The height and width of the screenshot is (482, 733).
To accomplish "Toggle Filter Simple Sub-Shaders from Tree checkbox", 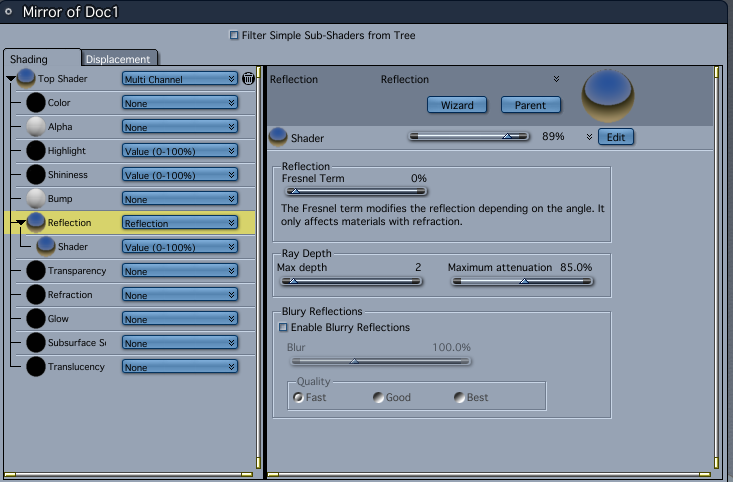I will click(x=234, y=35).
